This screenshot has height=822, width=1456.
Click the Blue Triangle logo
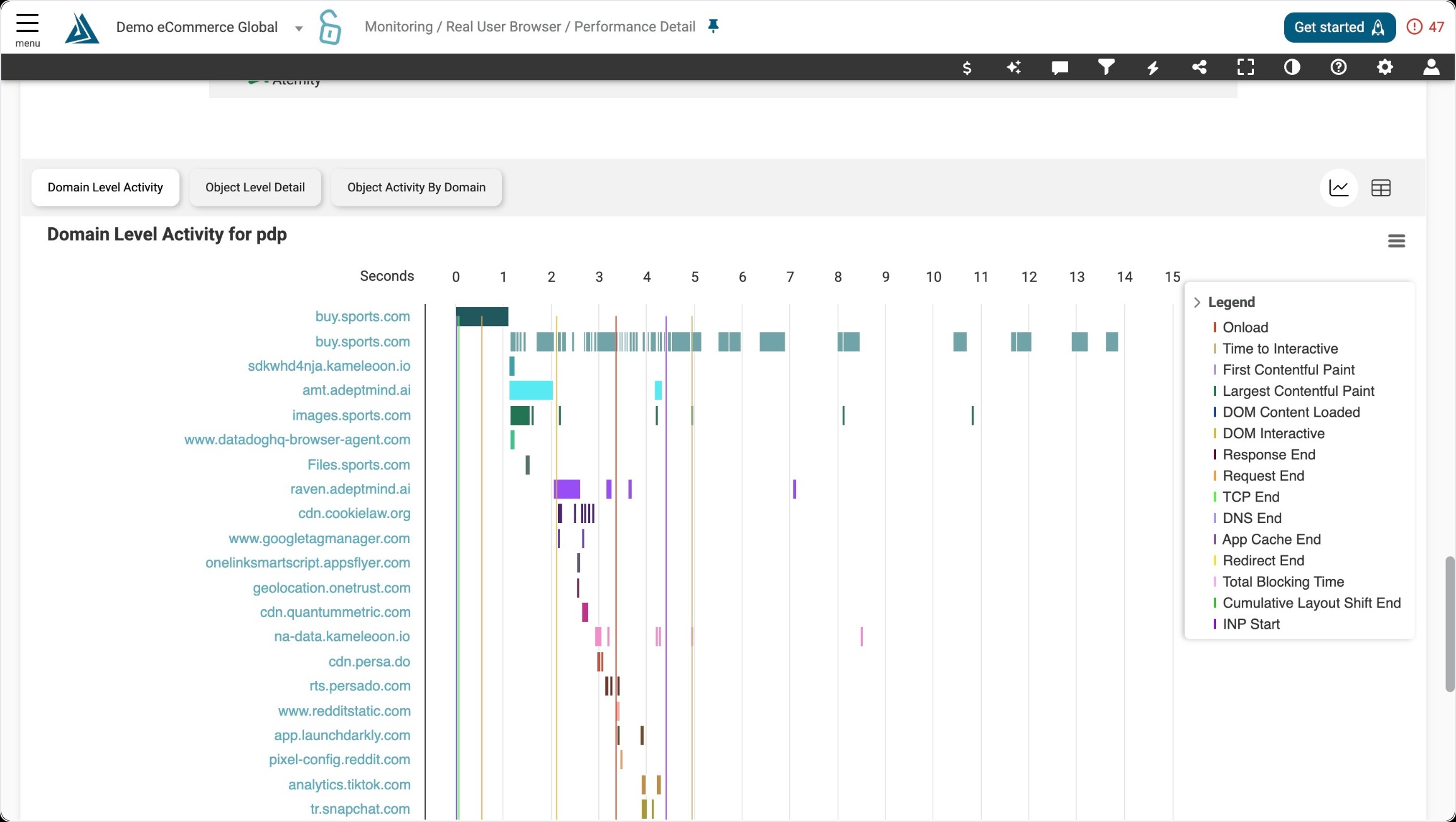(x=82, y=28)
